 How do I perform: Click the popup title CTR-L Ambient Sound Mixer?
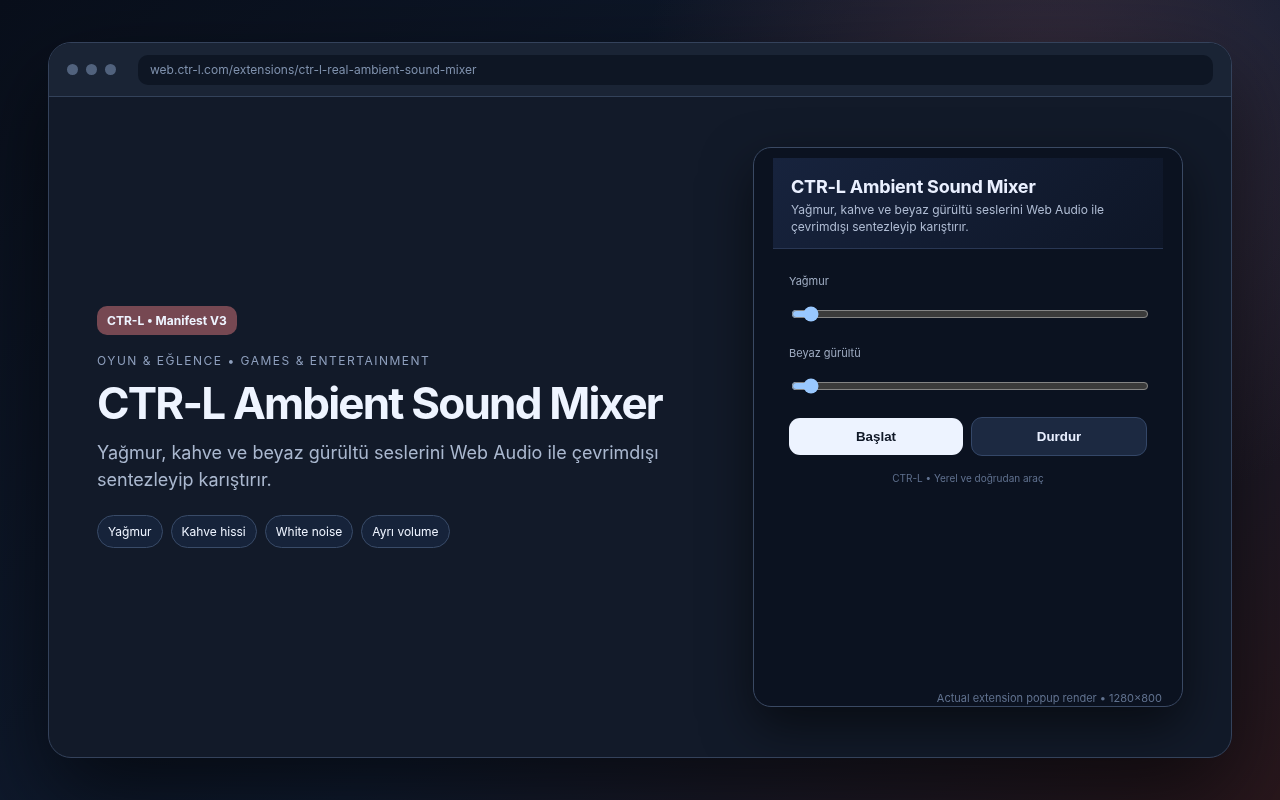click(x=913, y=186)
